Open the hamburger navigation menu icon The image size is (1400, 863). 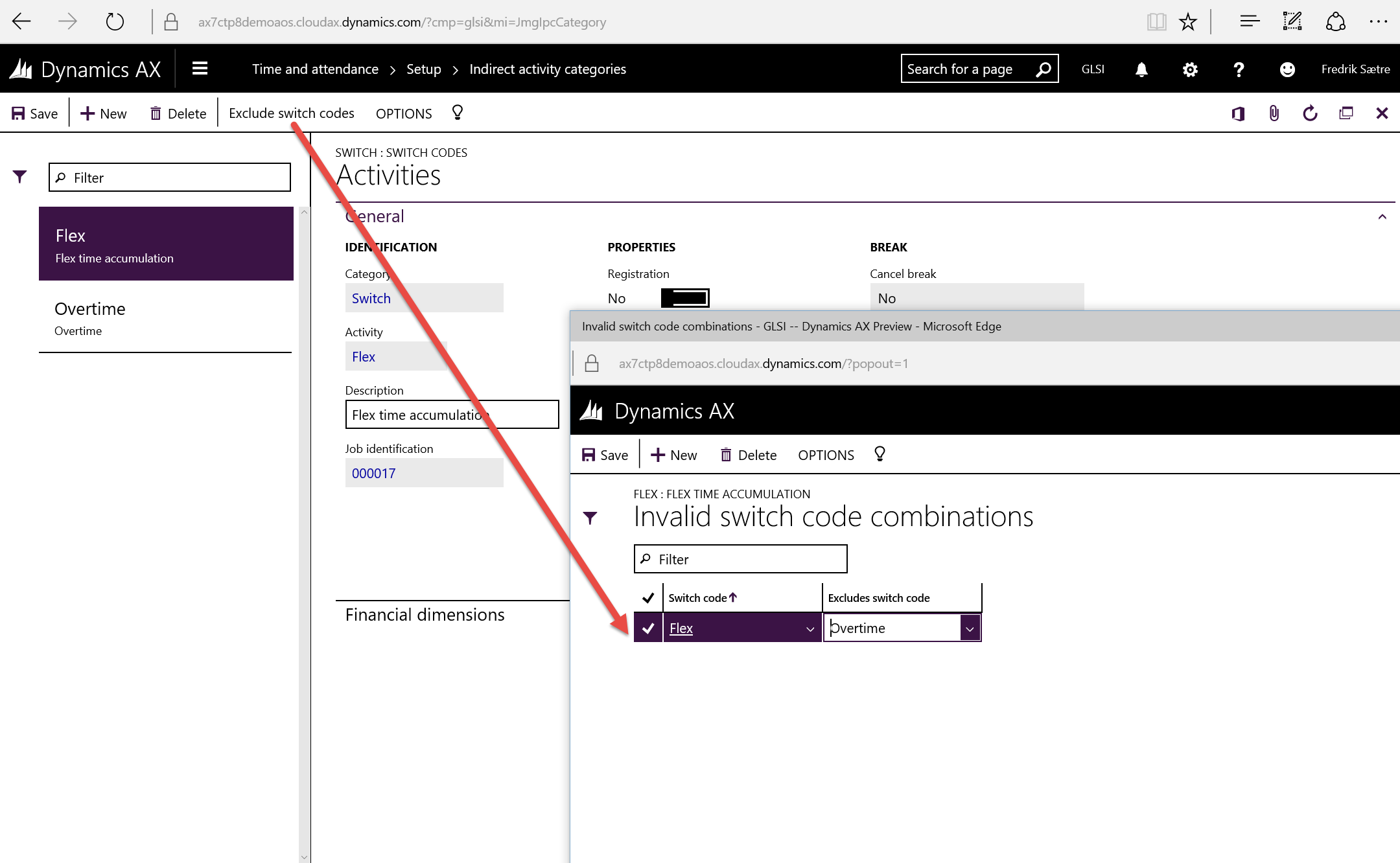pos(200,69)
